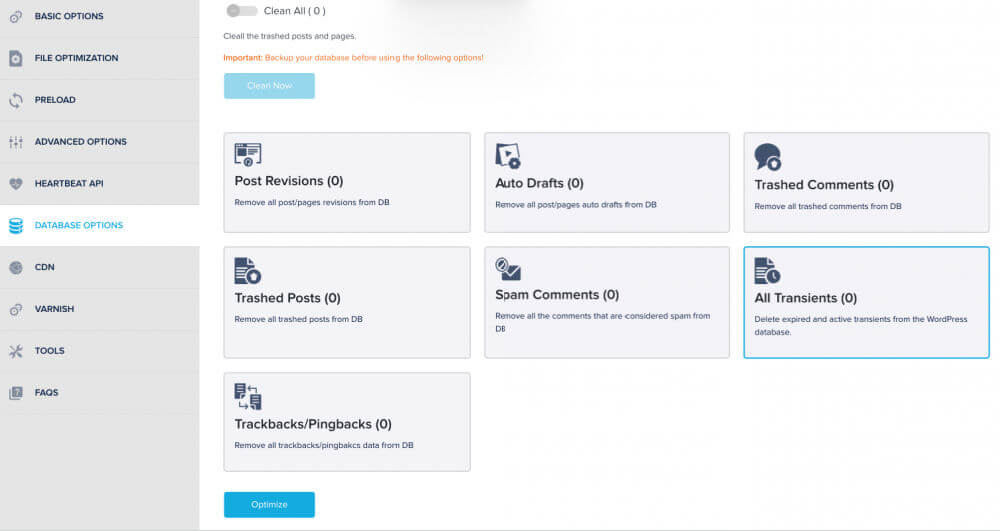Go to the Preload settings
1000x531 pixels.
(99, 100)
